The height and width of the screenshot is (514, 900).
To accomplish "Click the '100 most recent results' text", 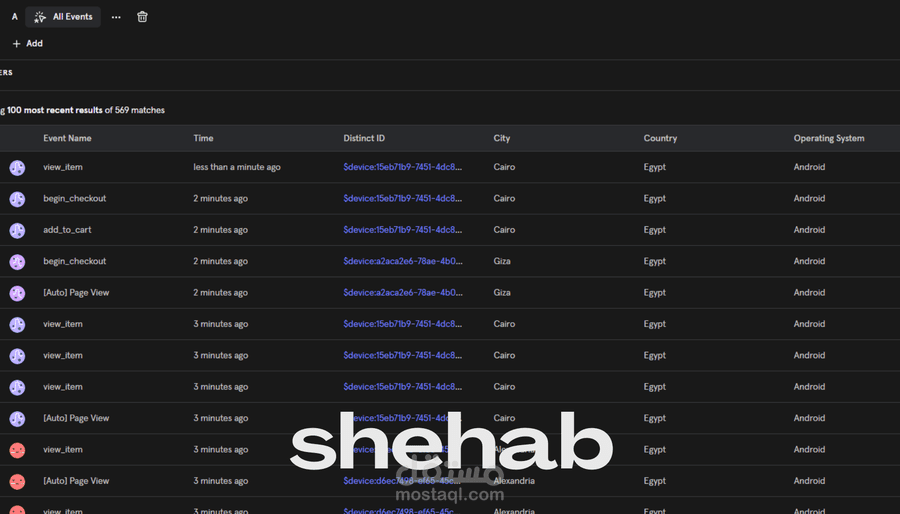I will [x=55, y=110].
